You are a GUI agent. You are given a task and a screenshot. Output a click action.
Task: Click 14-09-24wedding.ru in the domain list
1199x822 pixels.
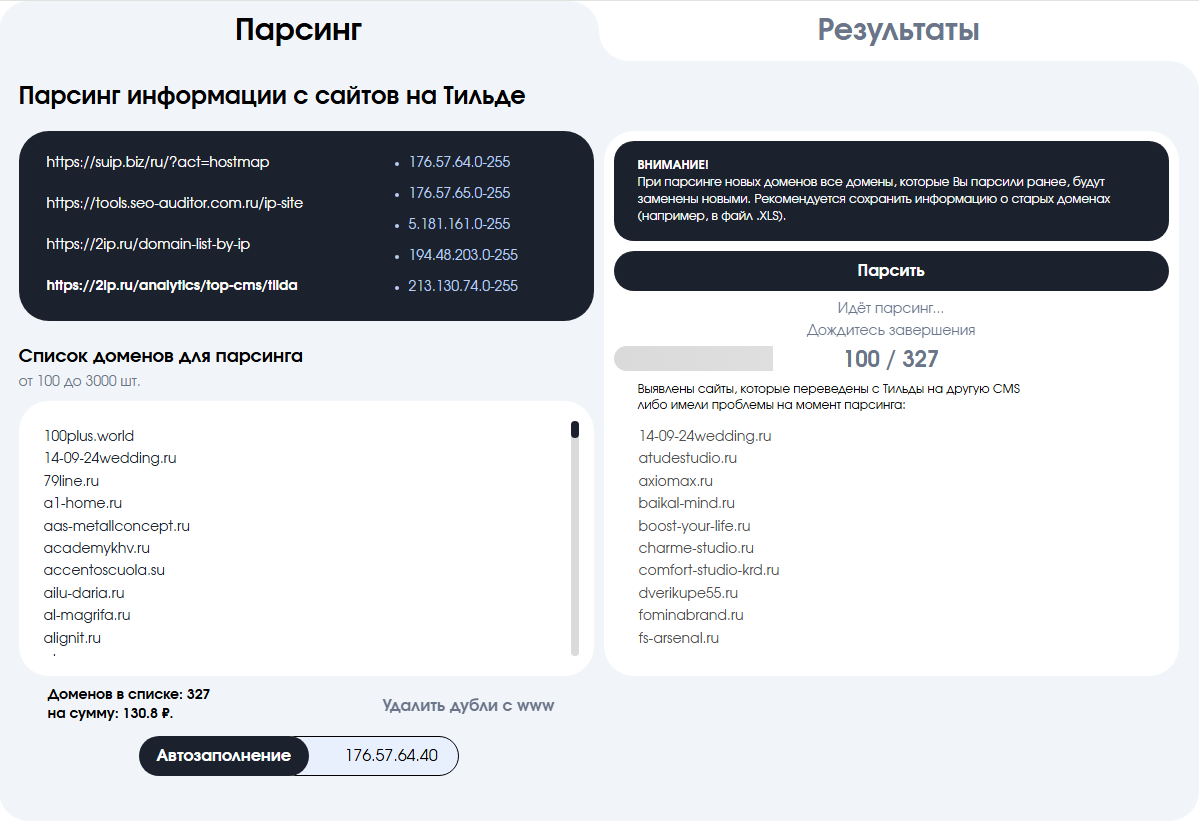click(110, 458)
